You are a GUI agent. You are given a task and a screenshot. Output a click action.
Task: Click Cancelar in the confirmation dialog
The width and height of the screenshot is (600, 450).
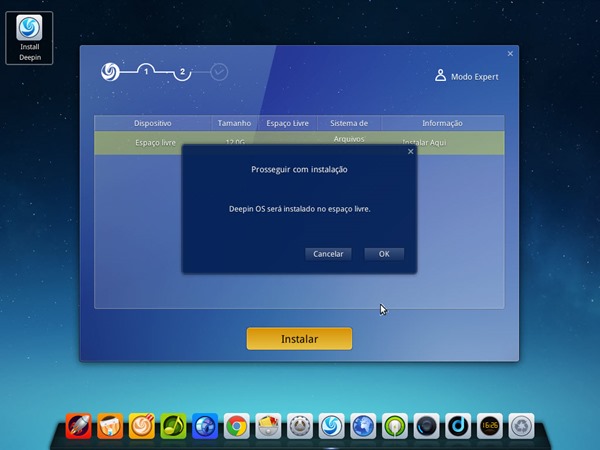(328, 254)
